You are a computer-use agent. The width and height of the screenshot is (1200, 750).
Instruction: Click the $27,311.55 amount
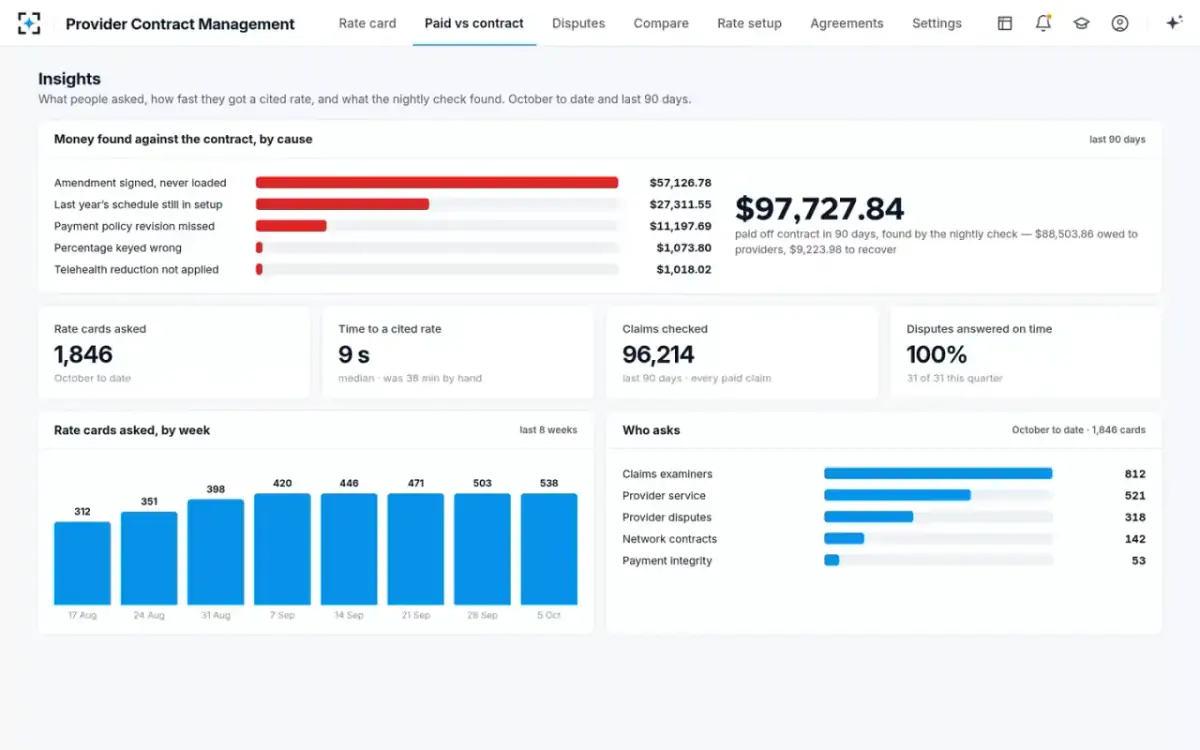pos(680,204)
